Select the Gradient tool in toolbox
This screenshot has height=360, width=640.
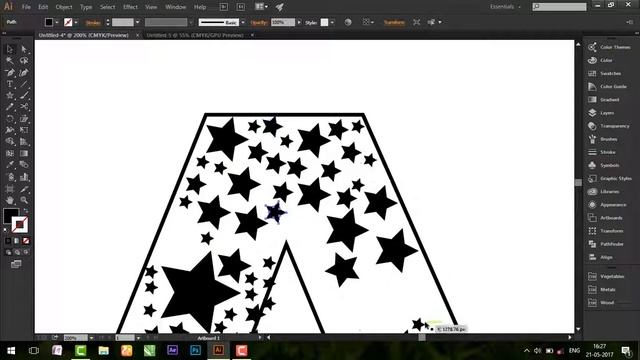point(24,153)
